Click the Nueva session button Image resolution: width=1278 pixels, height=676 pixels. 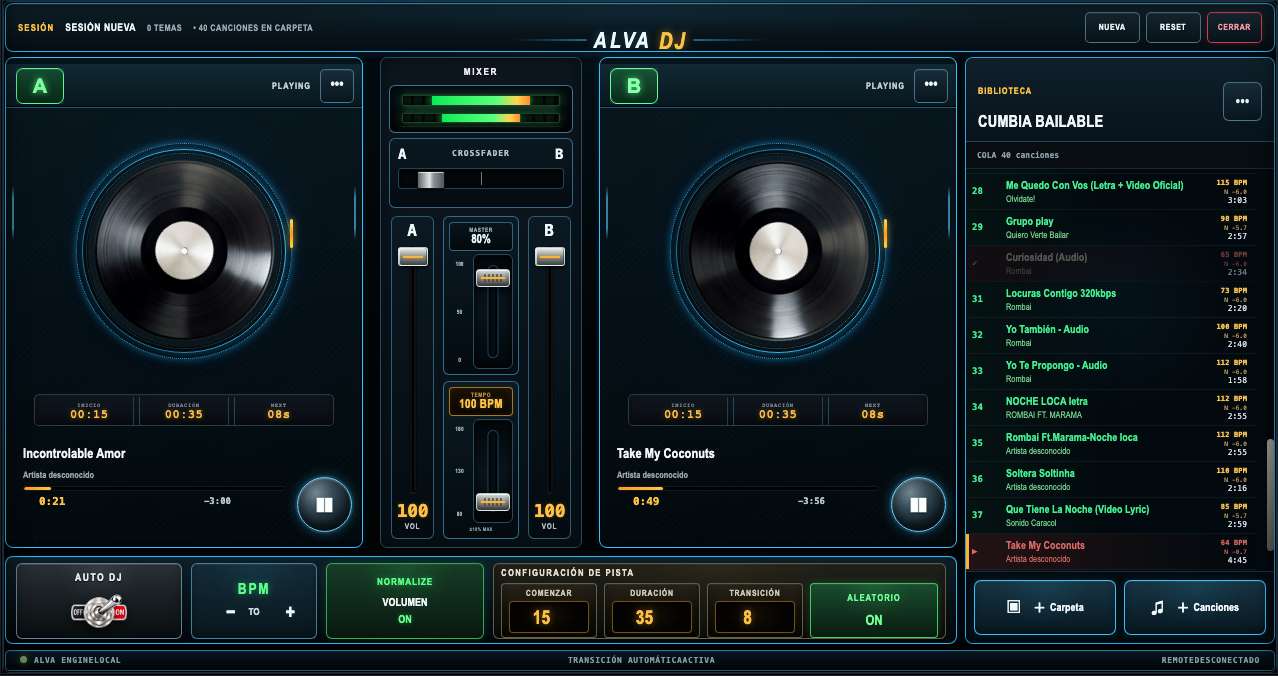[1112, 27]
